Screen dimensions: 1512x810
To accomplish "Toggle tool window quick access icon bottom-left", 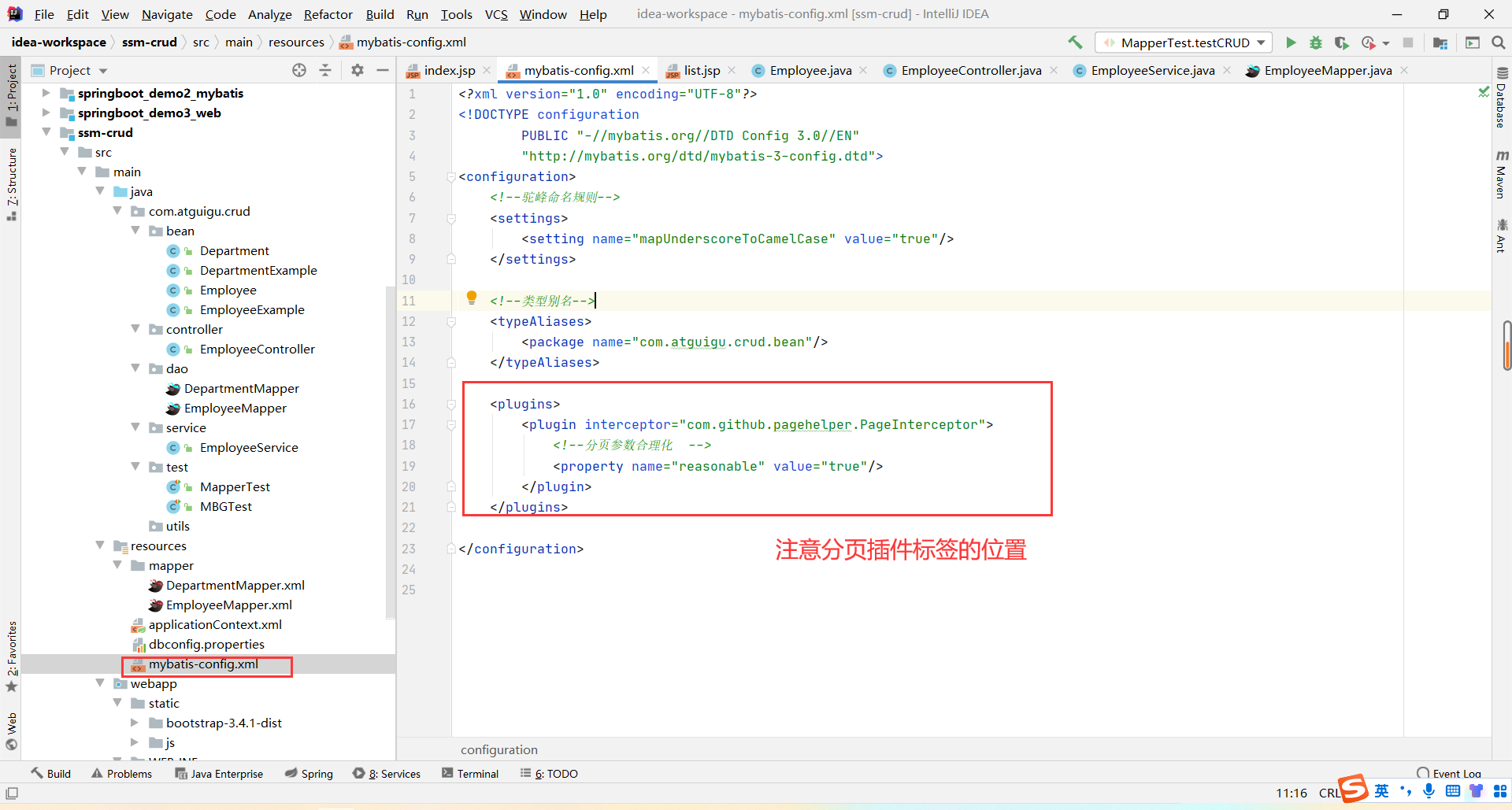I will tap(12, 793).
